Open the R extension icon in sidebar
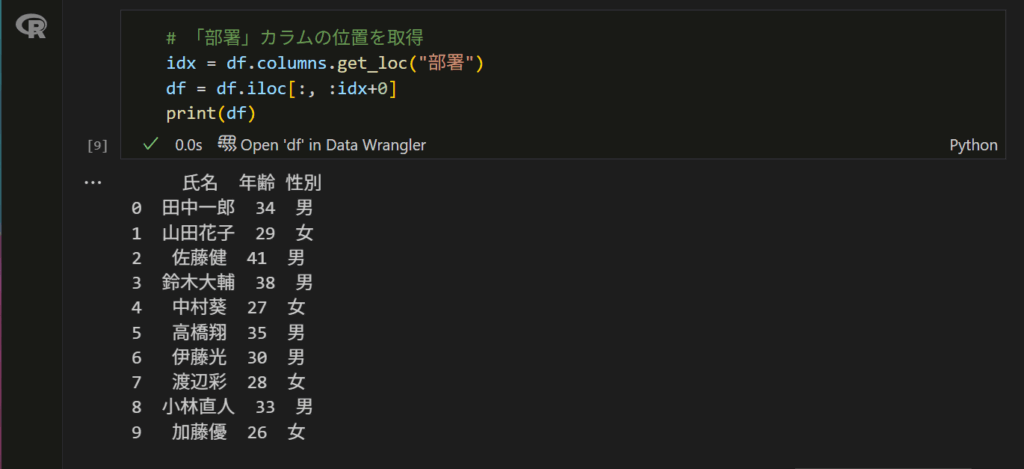Screen dimensions: 1024x469 [31, 27]
